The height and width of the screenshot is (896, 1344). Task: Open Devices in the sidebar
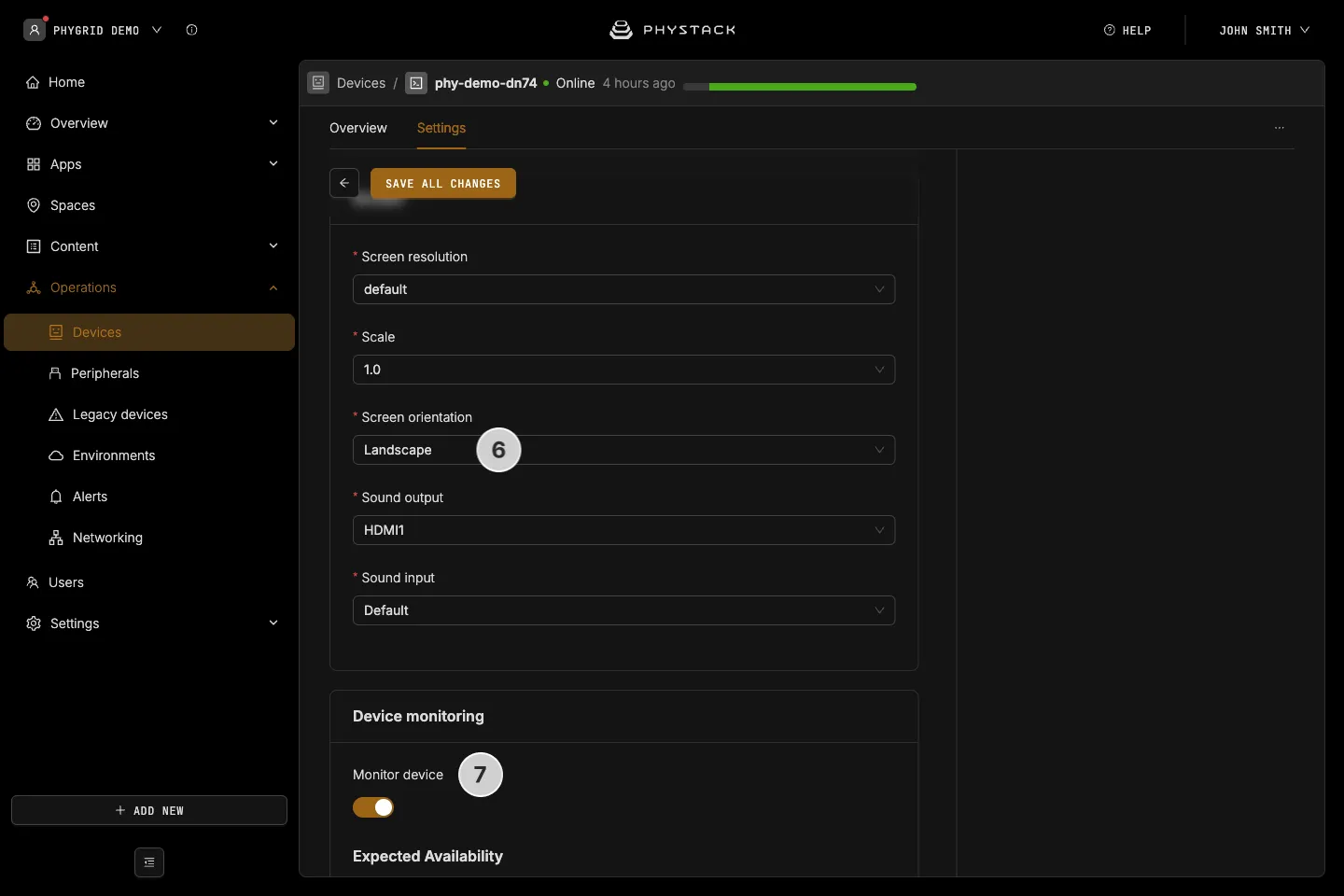[149, 332]
